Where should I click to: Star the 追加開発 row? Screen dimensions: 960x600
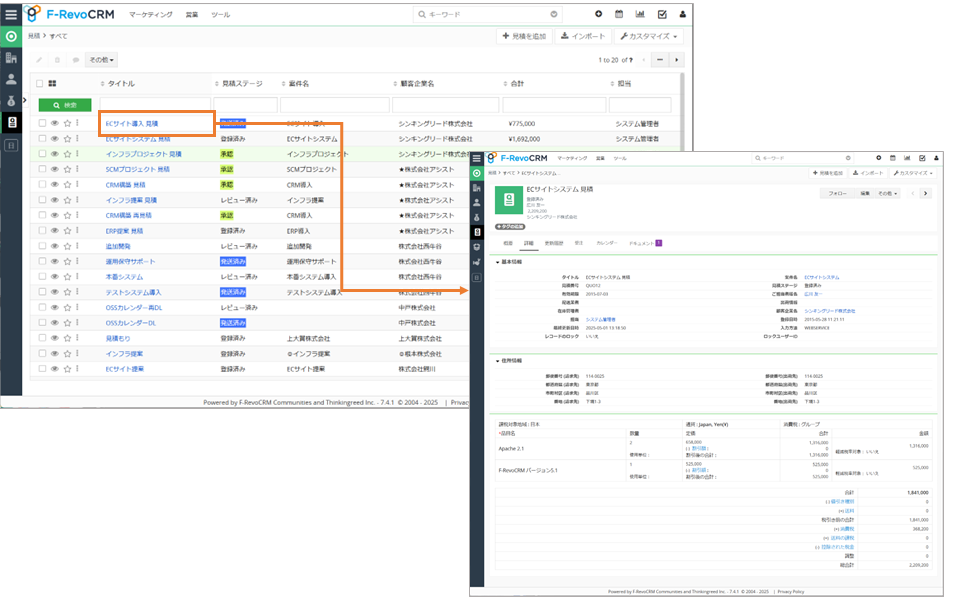tap(67, 246)
